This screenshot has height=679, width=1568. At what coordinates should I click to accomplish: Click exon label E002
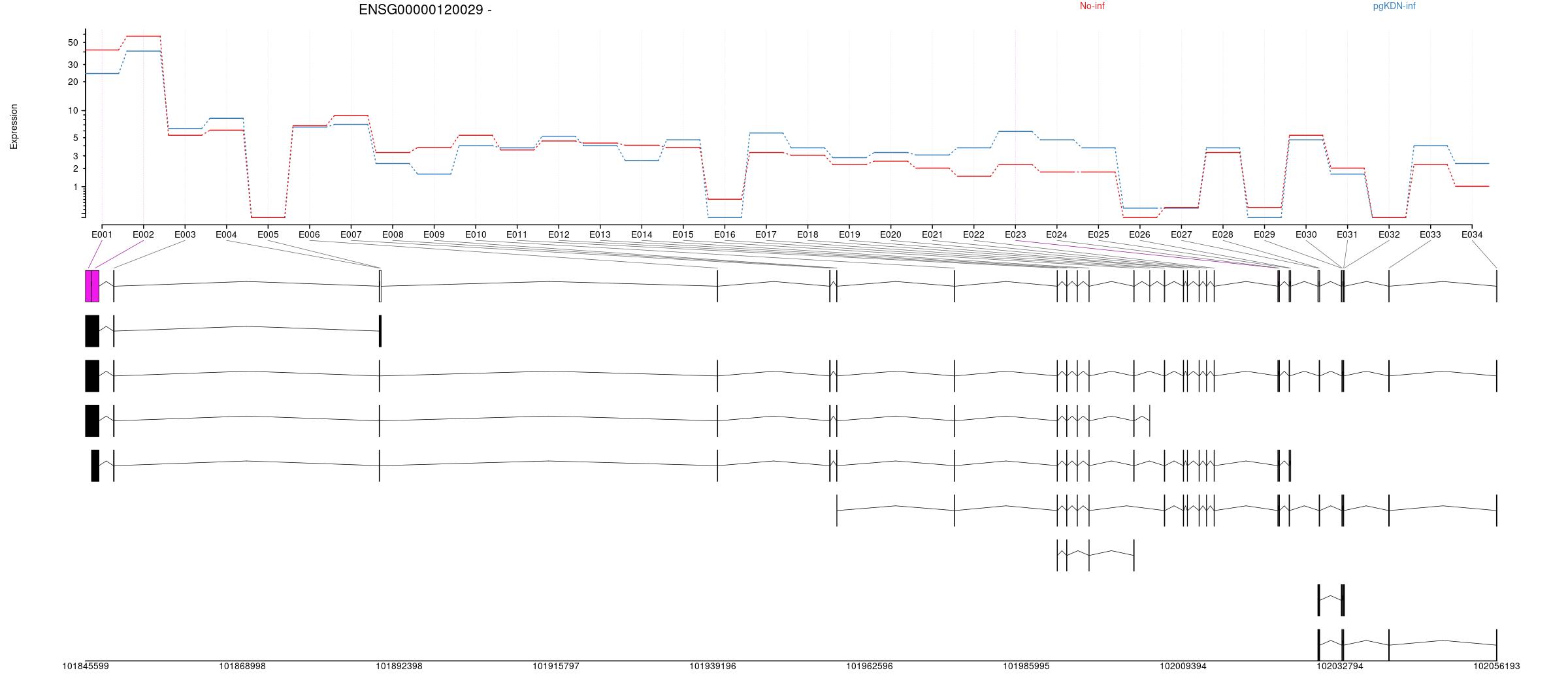pos(143,234)
